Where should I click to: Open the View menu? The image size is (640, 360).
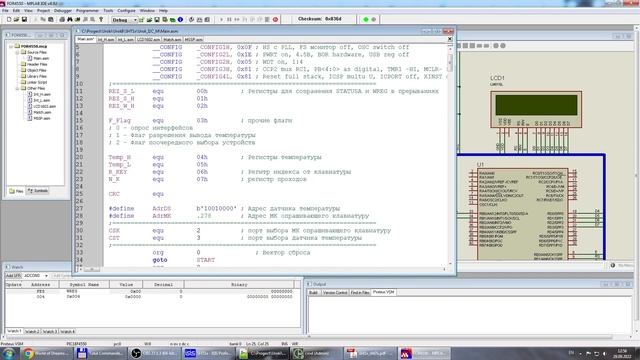[29, 11]
